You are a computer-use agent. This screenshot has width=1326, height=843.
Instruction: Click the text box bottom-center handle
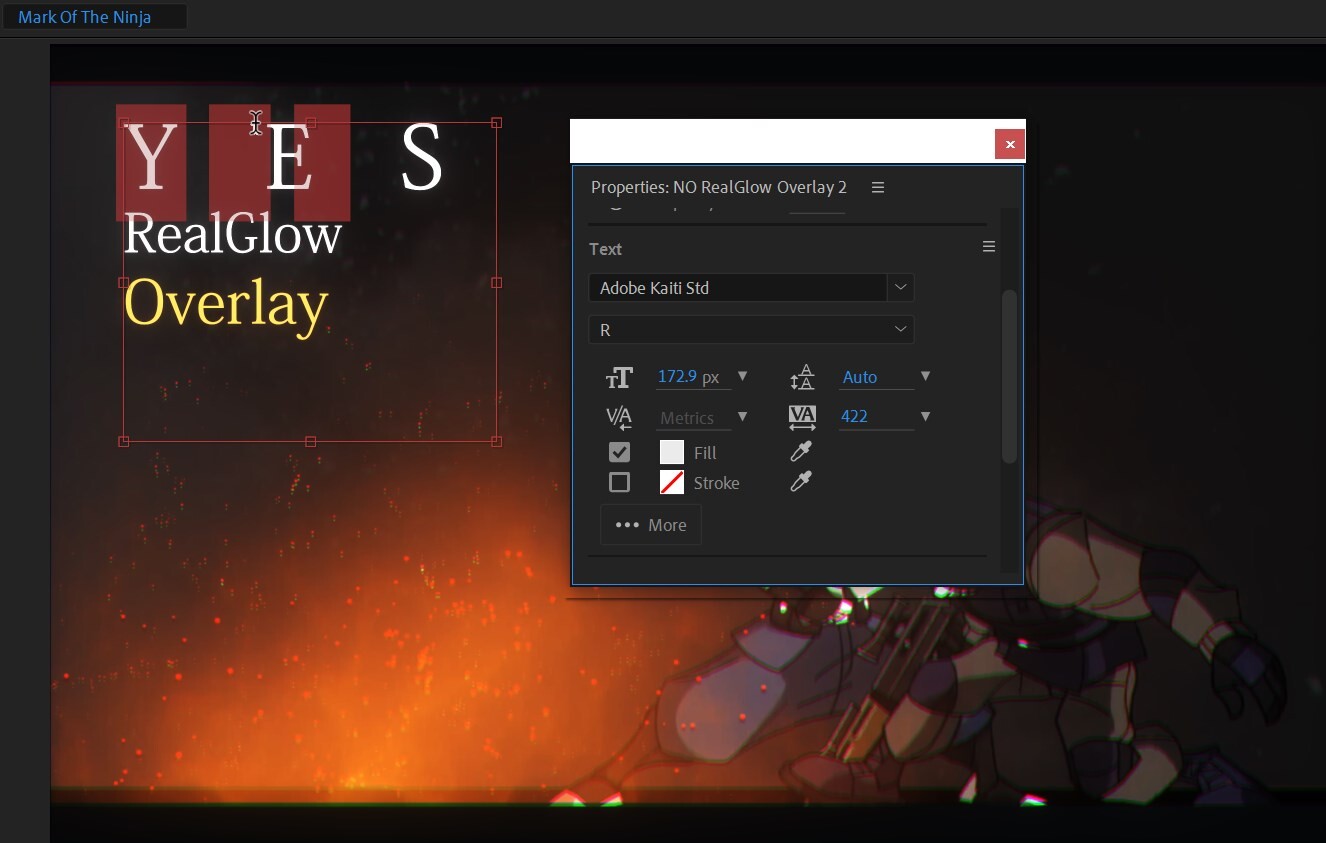tap(310, 441)
